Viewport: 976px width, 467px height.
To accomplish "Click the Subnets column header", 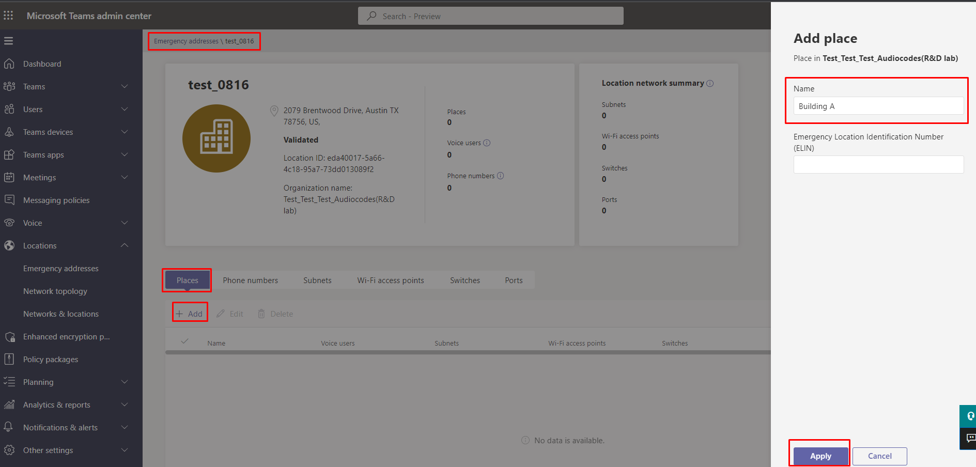I will click(446, 343).
